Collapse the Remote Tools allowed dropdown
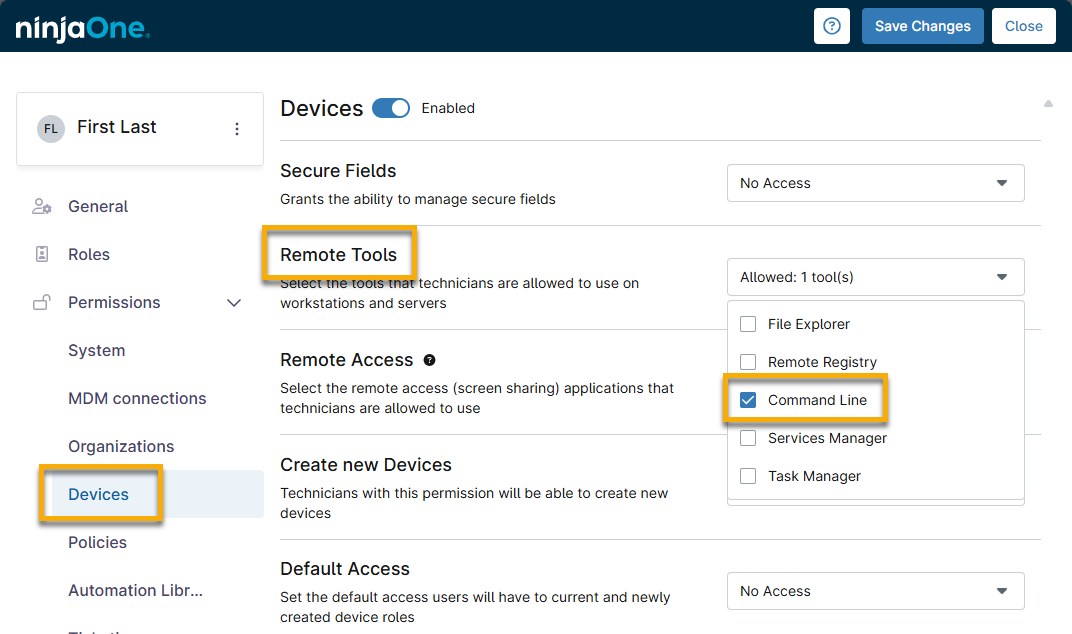This screenshot has width=1072, height=634. coord(875,277)
